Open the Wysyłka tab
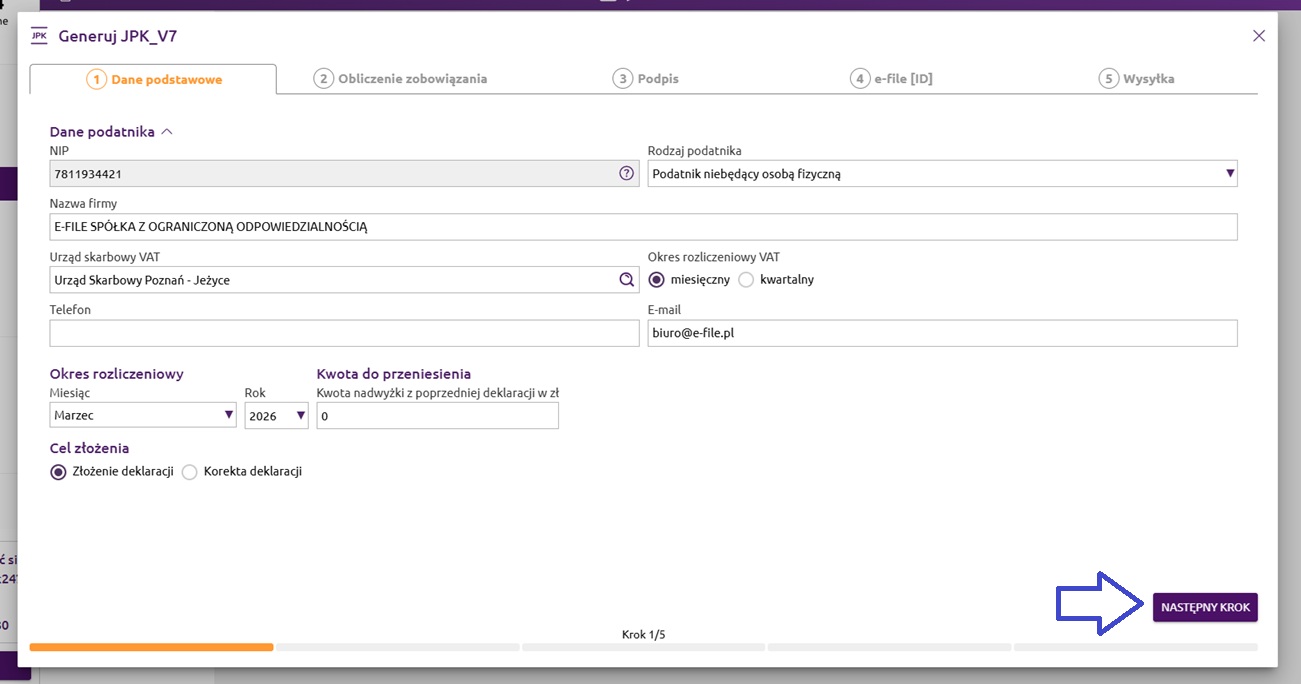Screen dimensions: 1301x684 click(x=1136, y=79)
